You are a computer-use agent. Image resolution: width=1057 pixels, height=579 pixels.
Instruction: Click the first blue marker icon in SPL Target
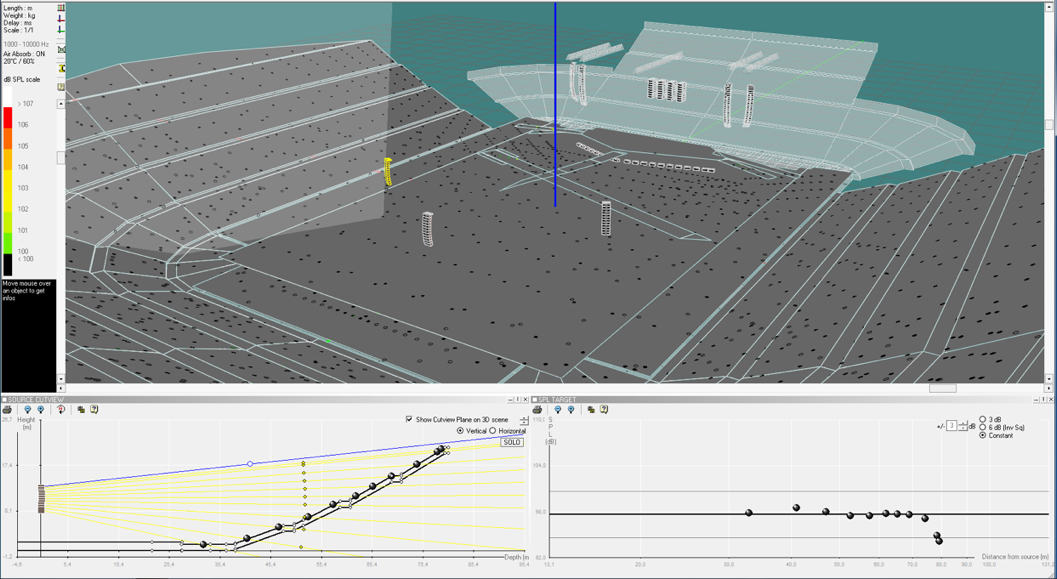557,409
